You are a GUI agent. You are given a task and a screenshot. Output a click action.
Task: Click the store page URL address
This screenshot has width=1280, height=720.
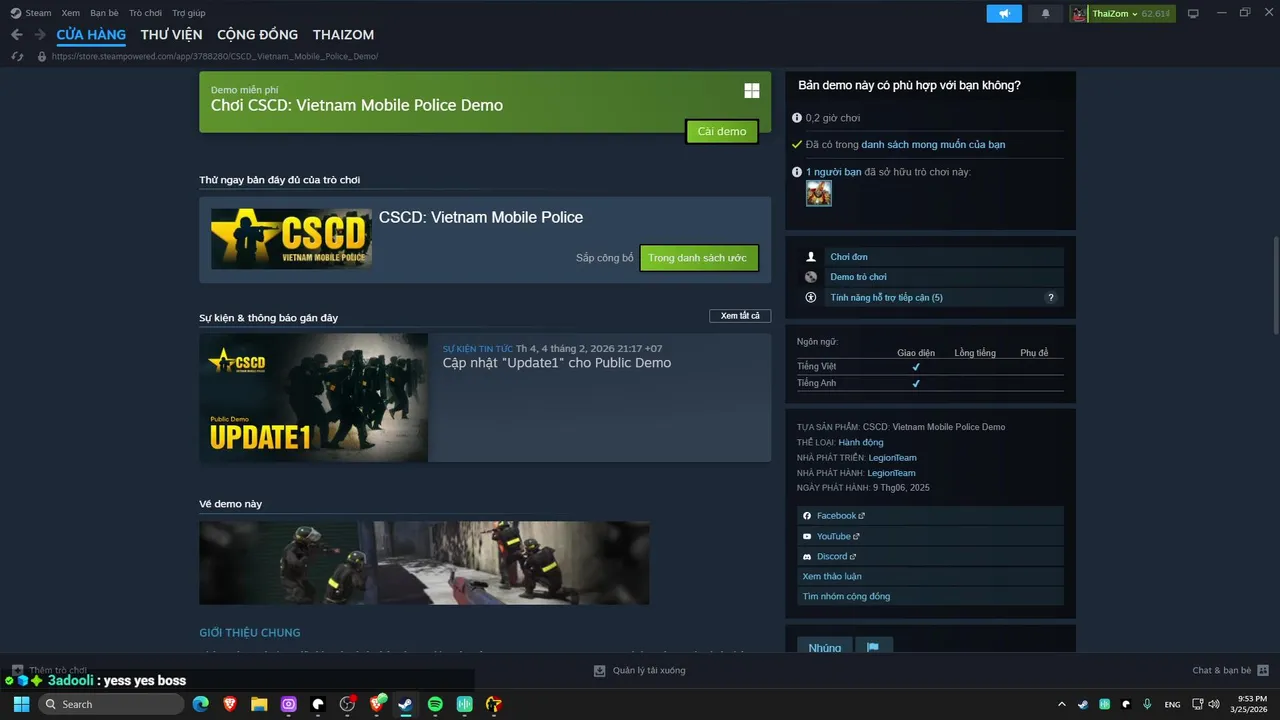[x=214, y=56]
